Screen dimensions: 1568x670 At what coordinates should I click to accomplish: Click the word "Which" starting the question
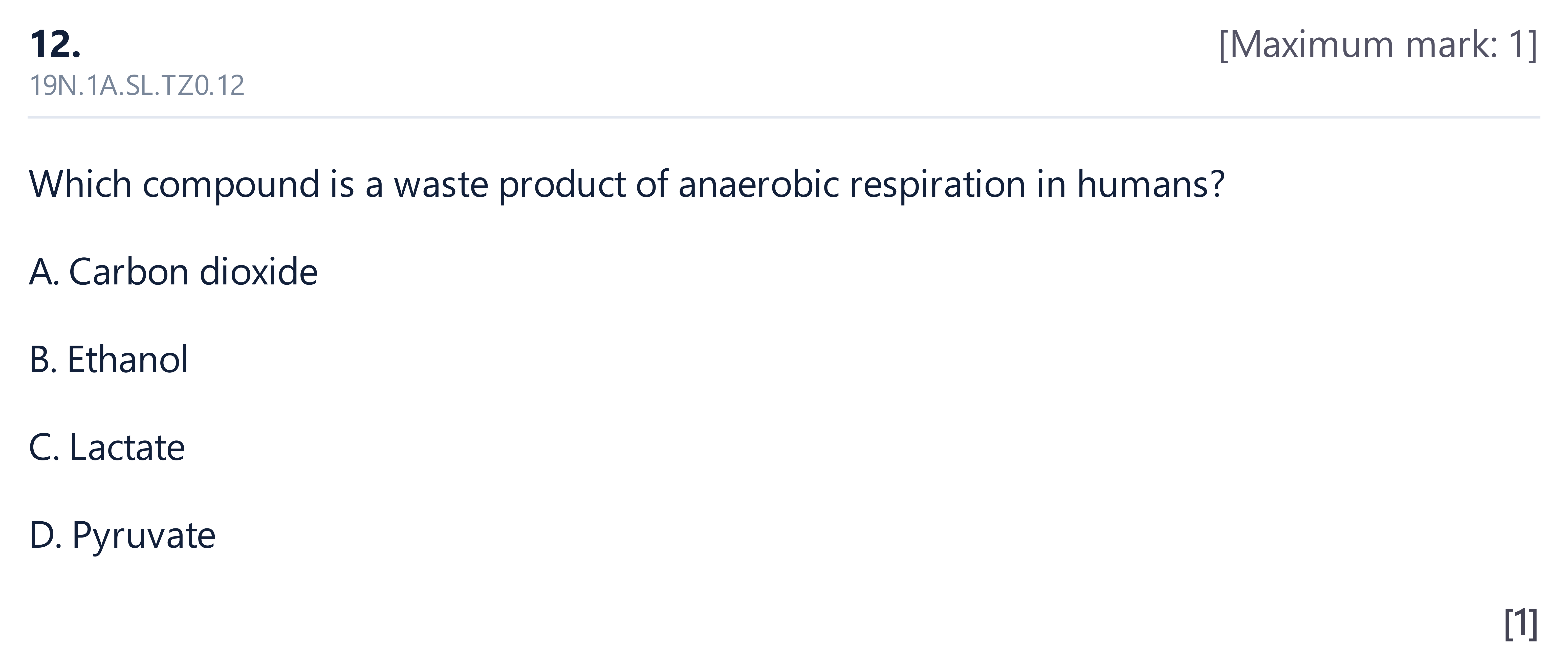(80, 183)
